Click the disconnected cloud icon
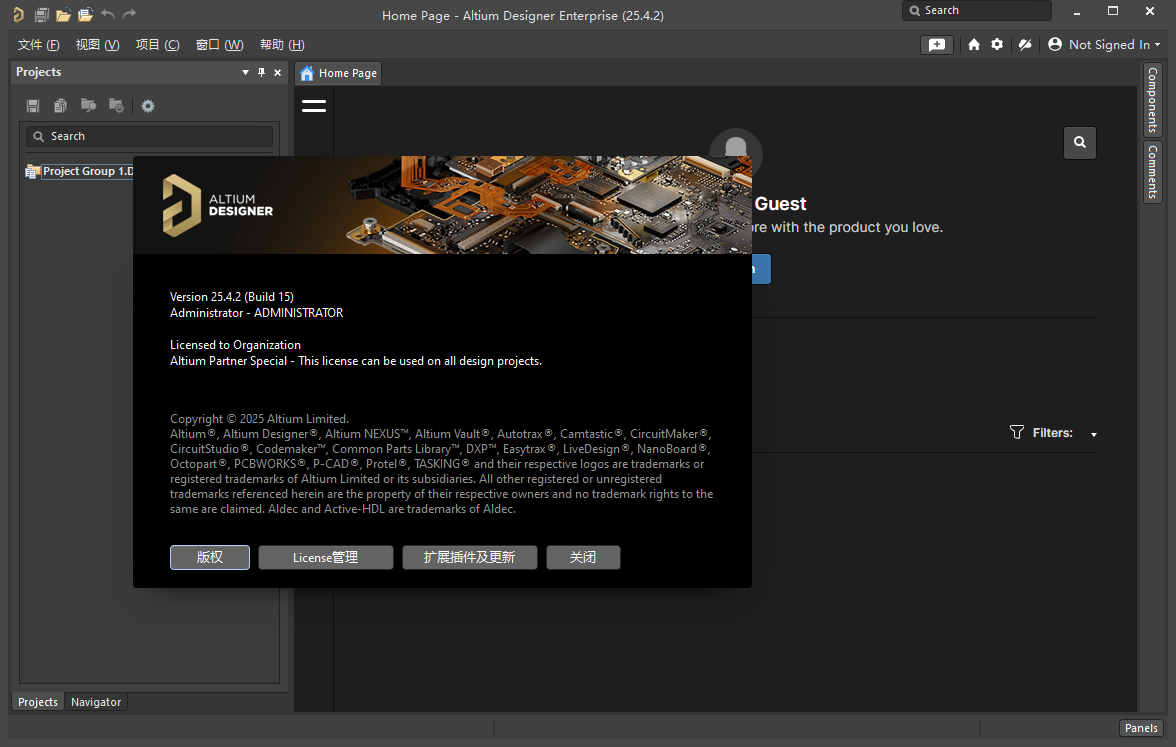The width and height of the screenshot is (1176, 747). pyautogui.click(x=1024, y=44)
